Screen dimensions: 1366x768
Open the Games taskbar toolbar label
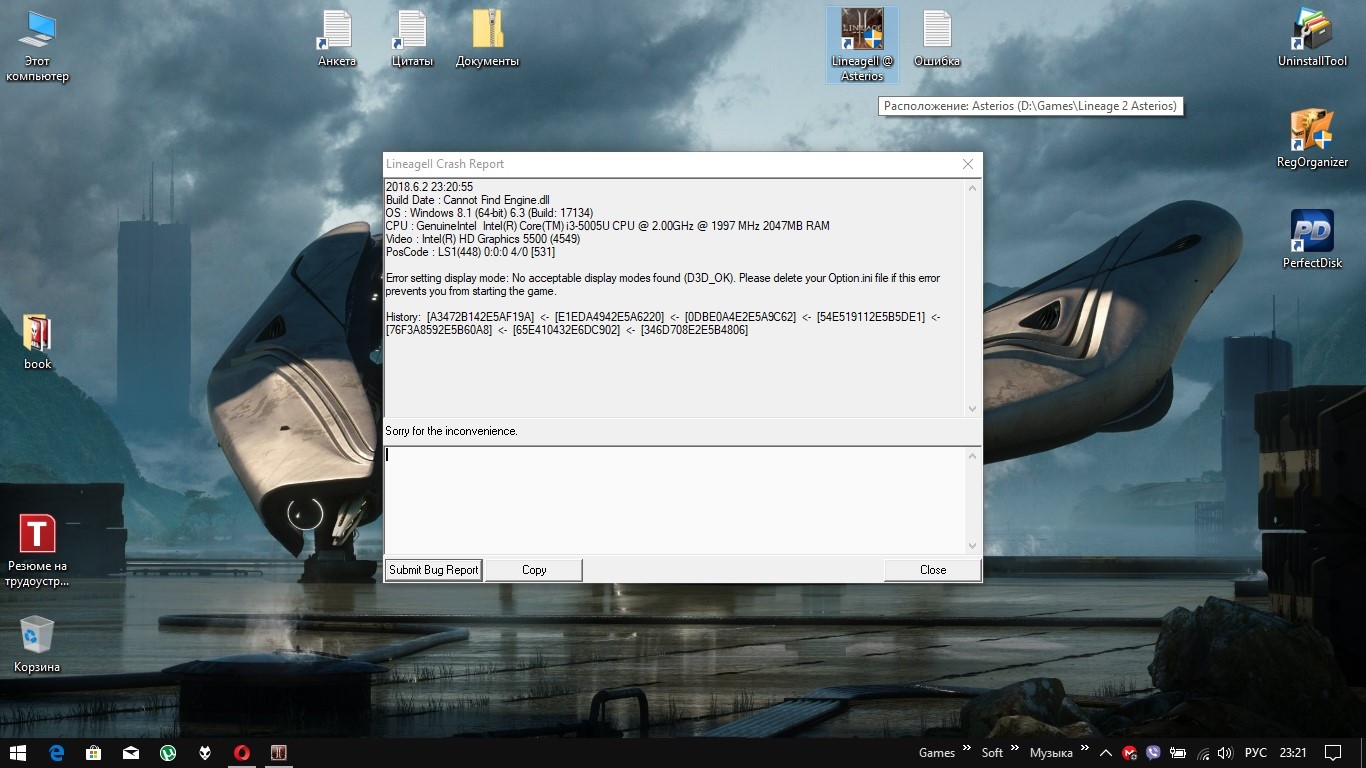click(x=937, y=753)
